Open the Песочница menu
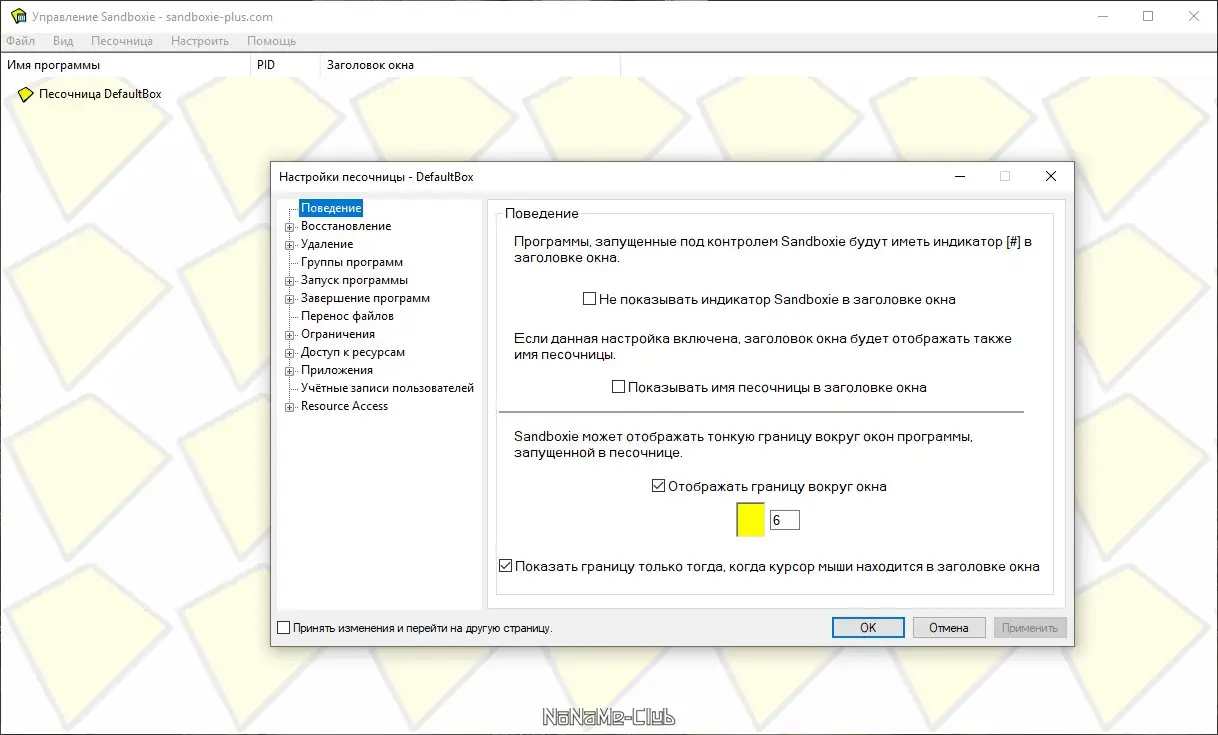1218x735 pixels. [122, 41]
